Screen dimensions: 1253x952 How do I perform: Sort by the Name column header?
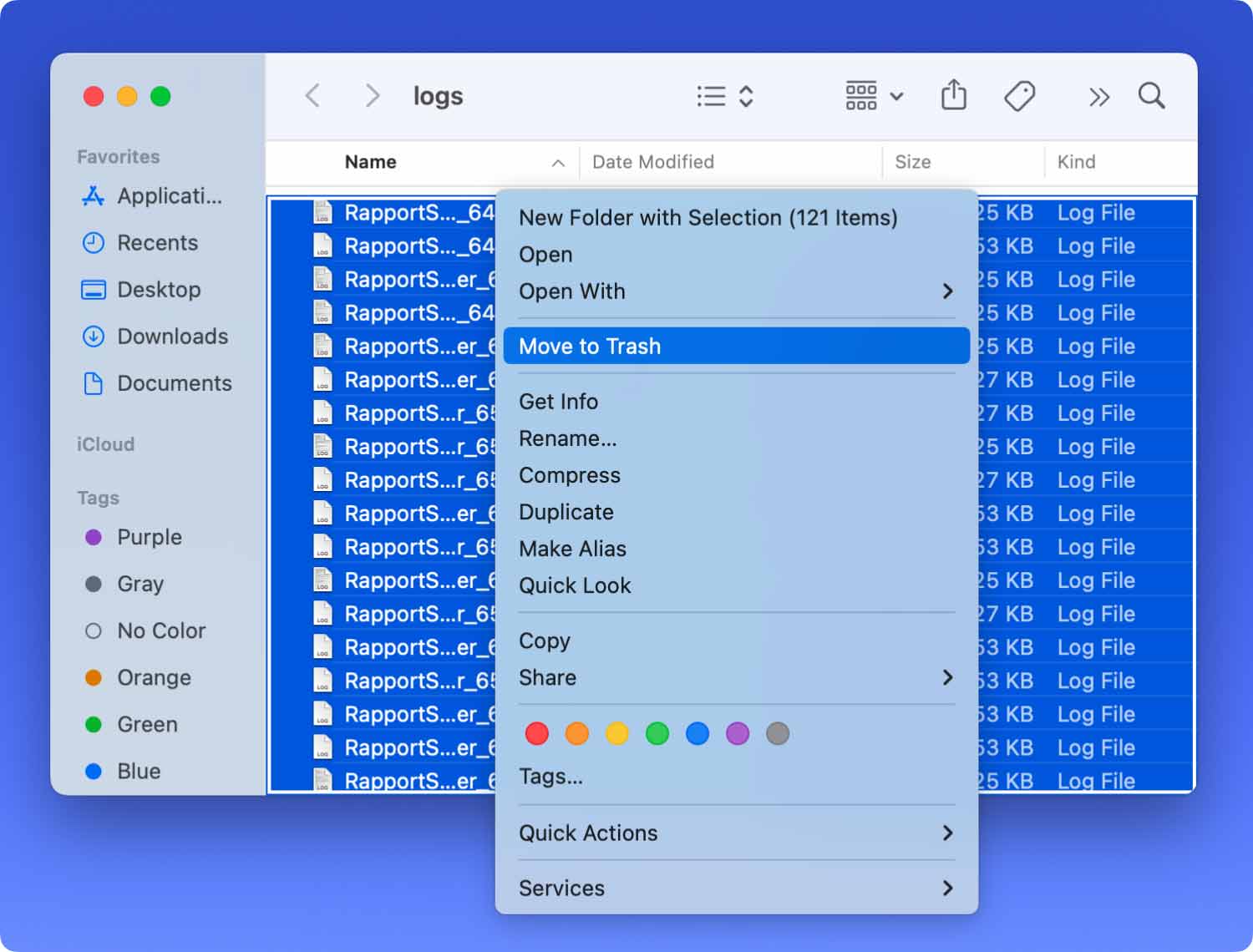371,162
